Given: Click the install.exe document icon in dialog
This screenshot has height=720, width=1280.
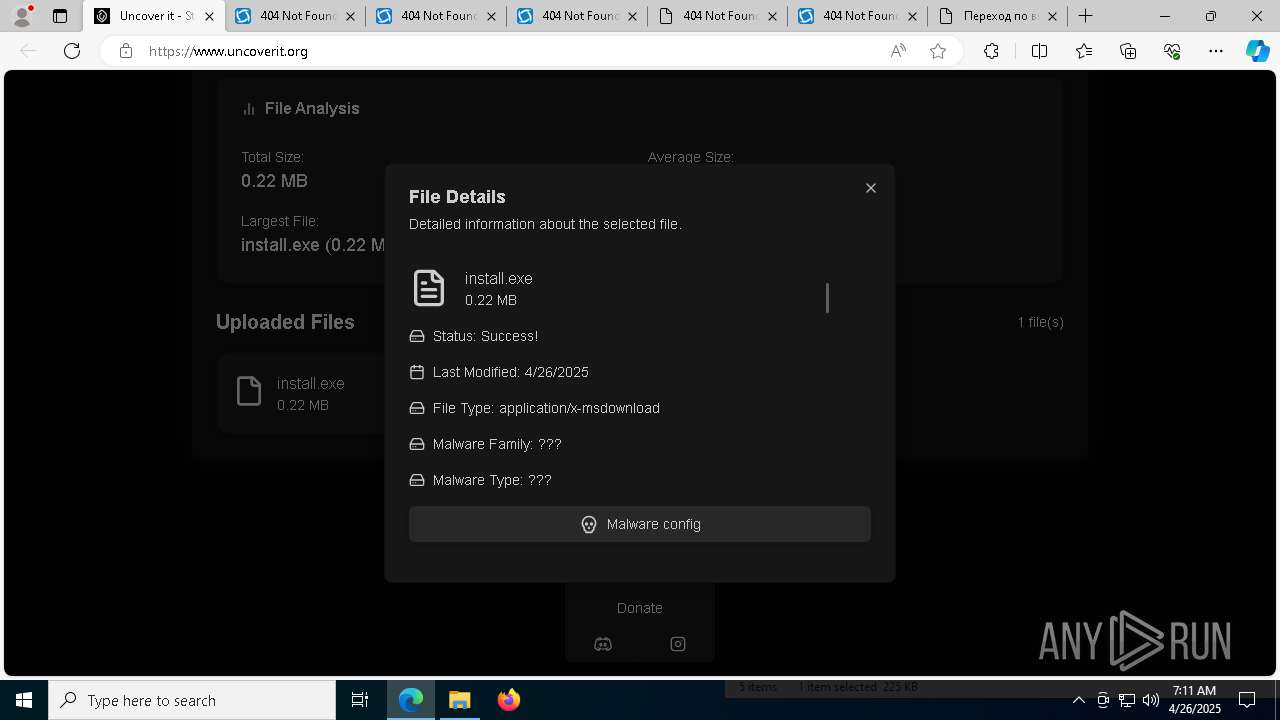Looking at the screenshot, I should coord(429,288).
